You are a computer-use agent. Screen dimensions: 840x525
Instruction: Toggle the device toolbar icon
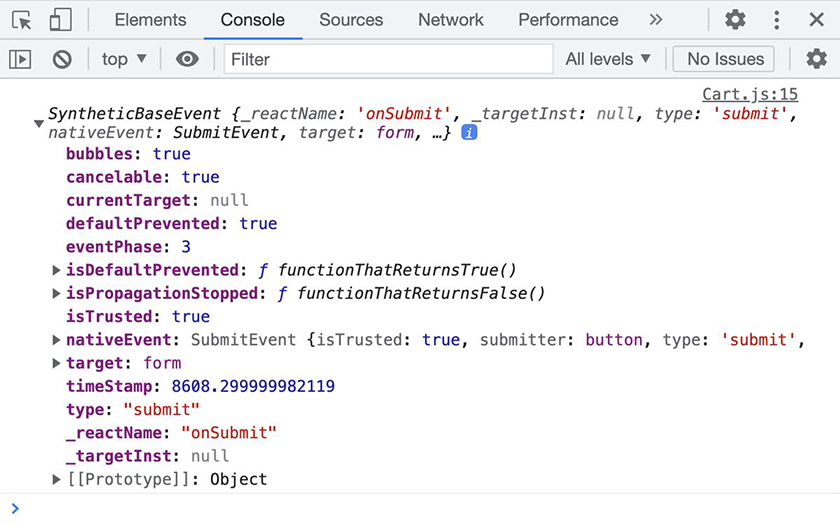60,20
